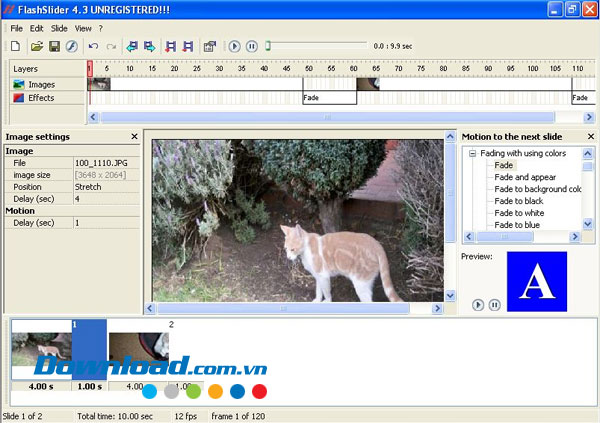Select the Effects layer icon
This screenshot has width=600, height=423.
click(18, 98)
